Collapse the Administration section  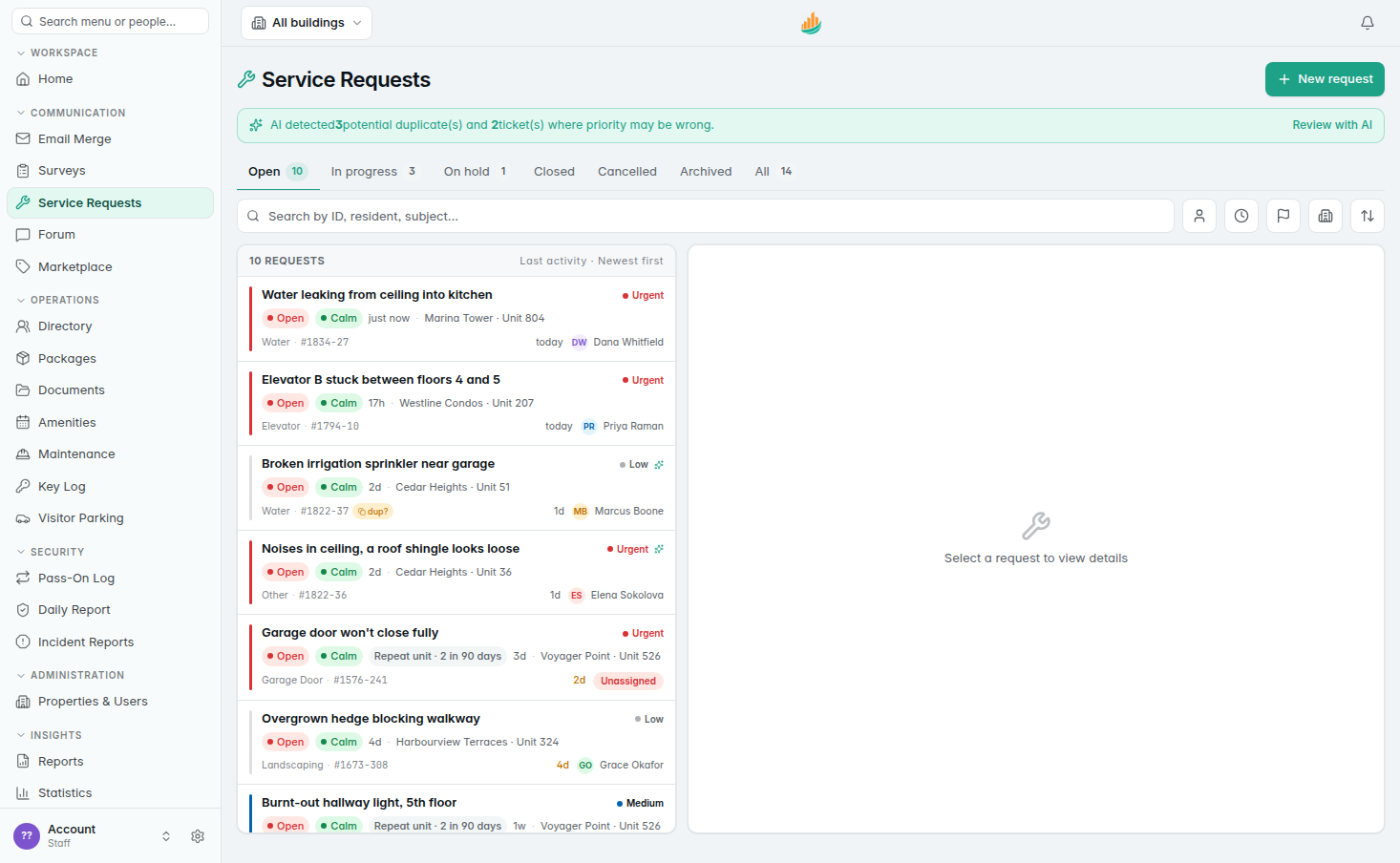tap(71, 675)
